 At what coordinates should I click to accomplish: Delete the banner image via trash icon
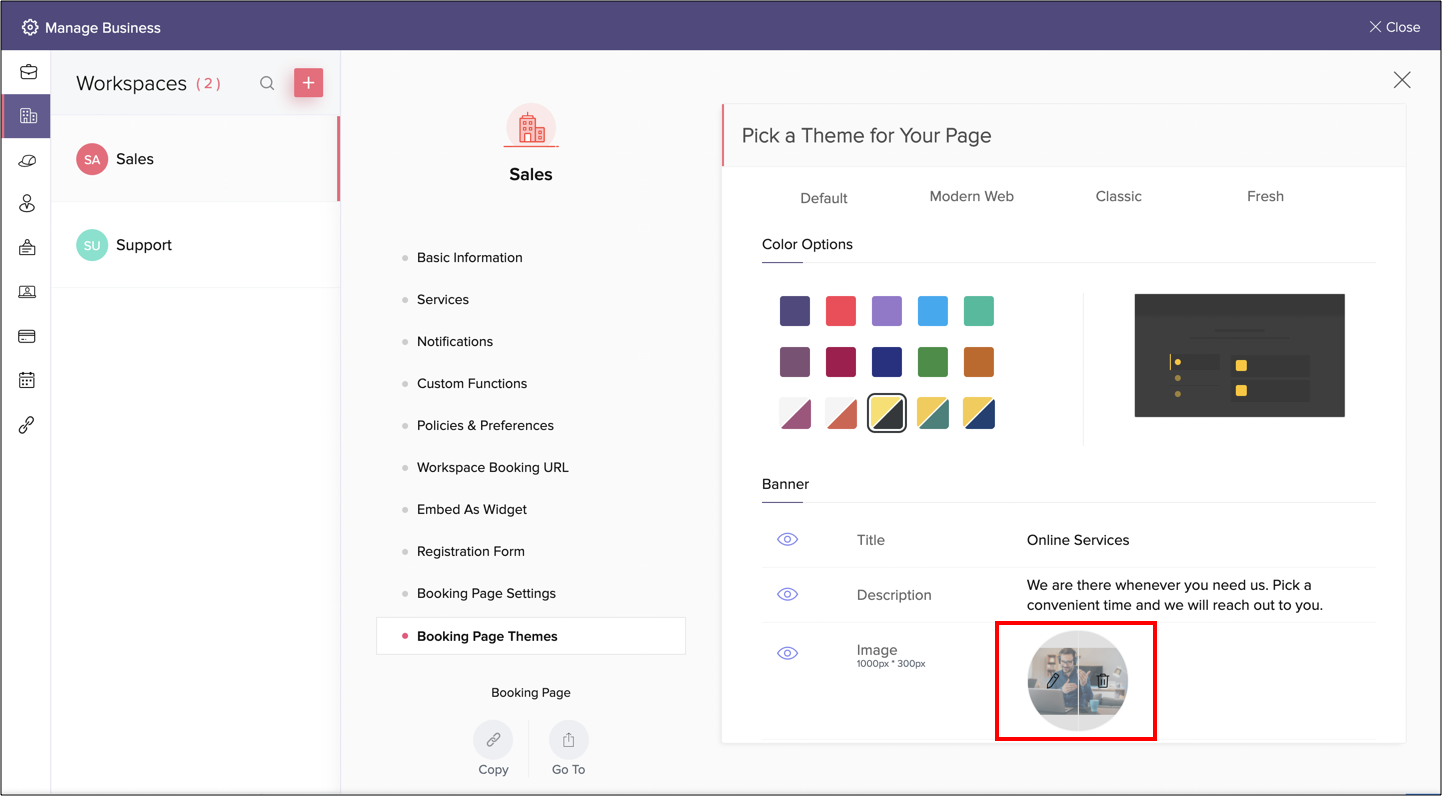click(1101, 680)
